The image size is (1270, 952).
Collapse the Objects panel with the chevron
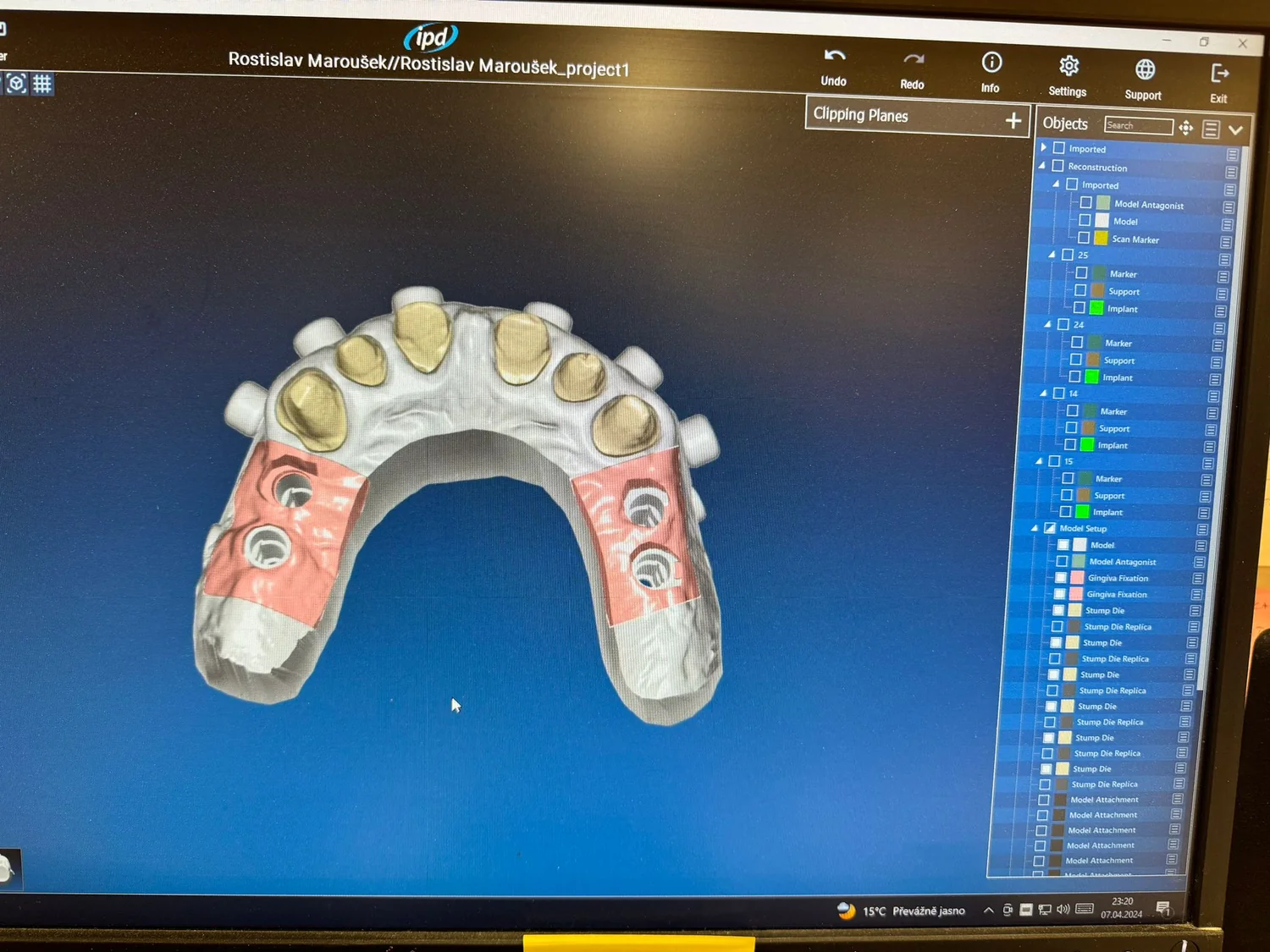[1235, 130]
